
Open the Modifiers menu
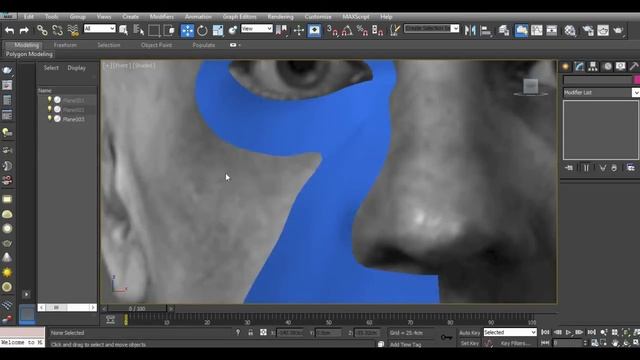coord(162,17)
